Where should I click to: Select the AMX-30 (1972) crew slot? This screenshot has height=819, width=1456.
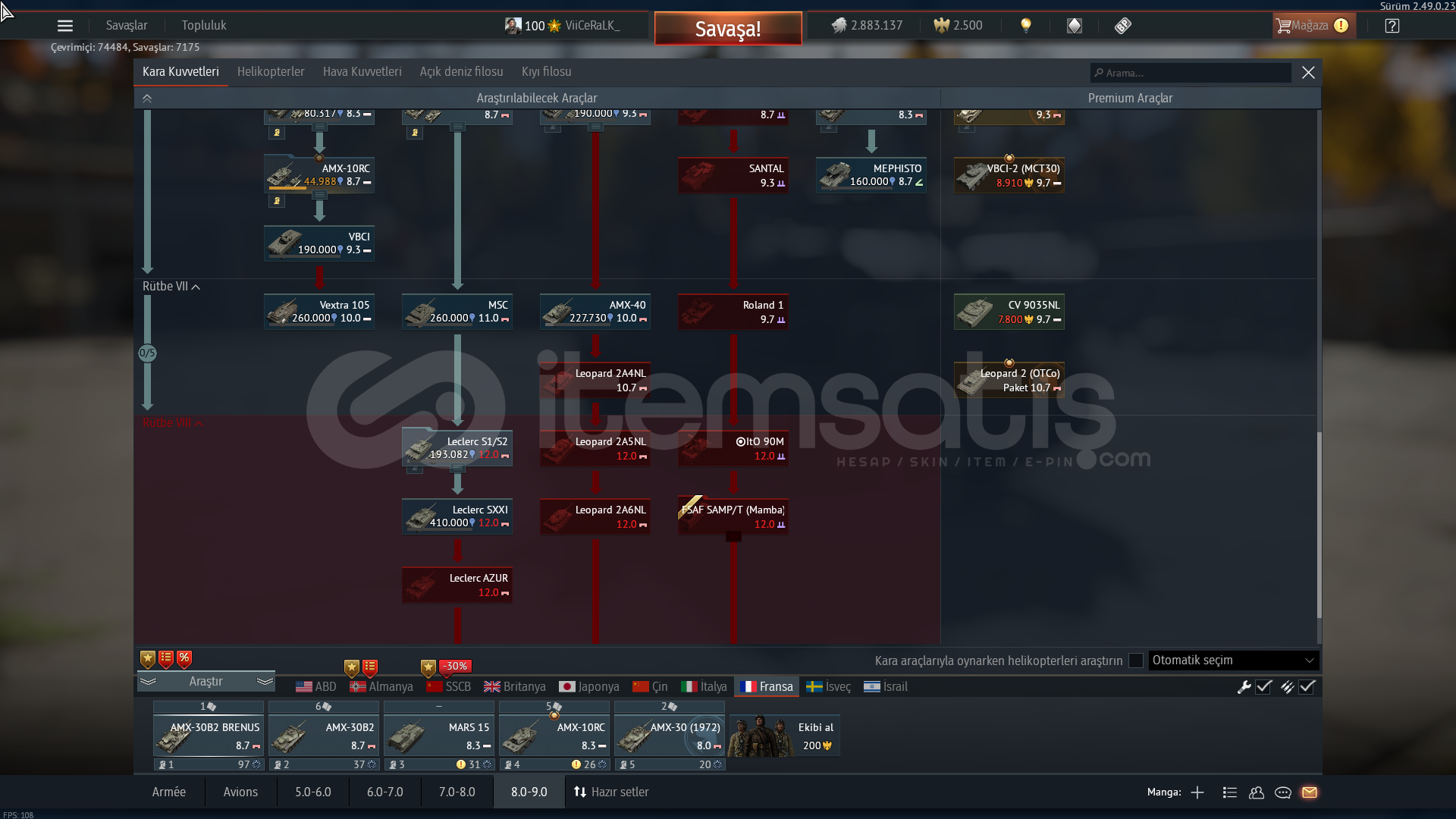[670, 736]
